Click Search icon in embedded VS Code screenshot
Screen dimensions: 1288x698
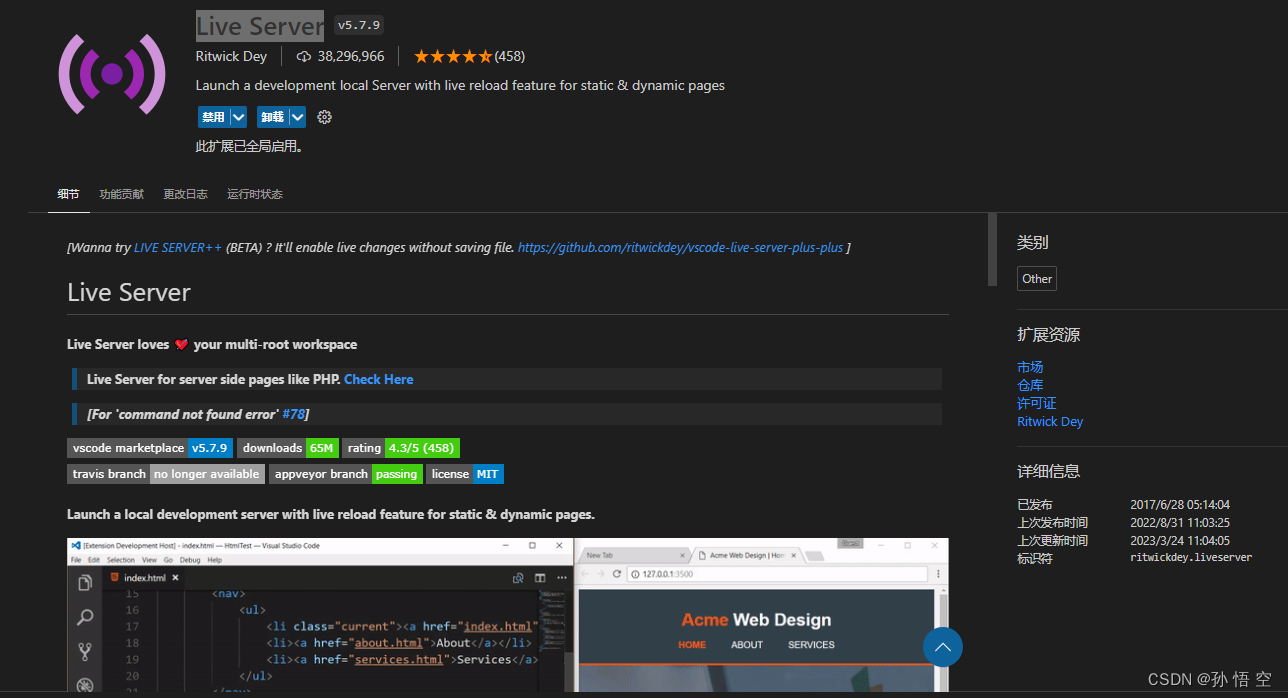[85, 618]
